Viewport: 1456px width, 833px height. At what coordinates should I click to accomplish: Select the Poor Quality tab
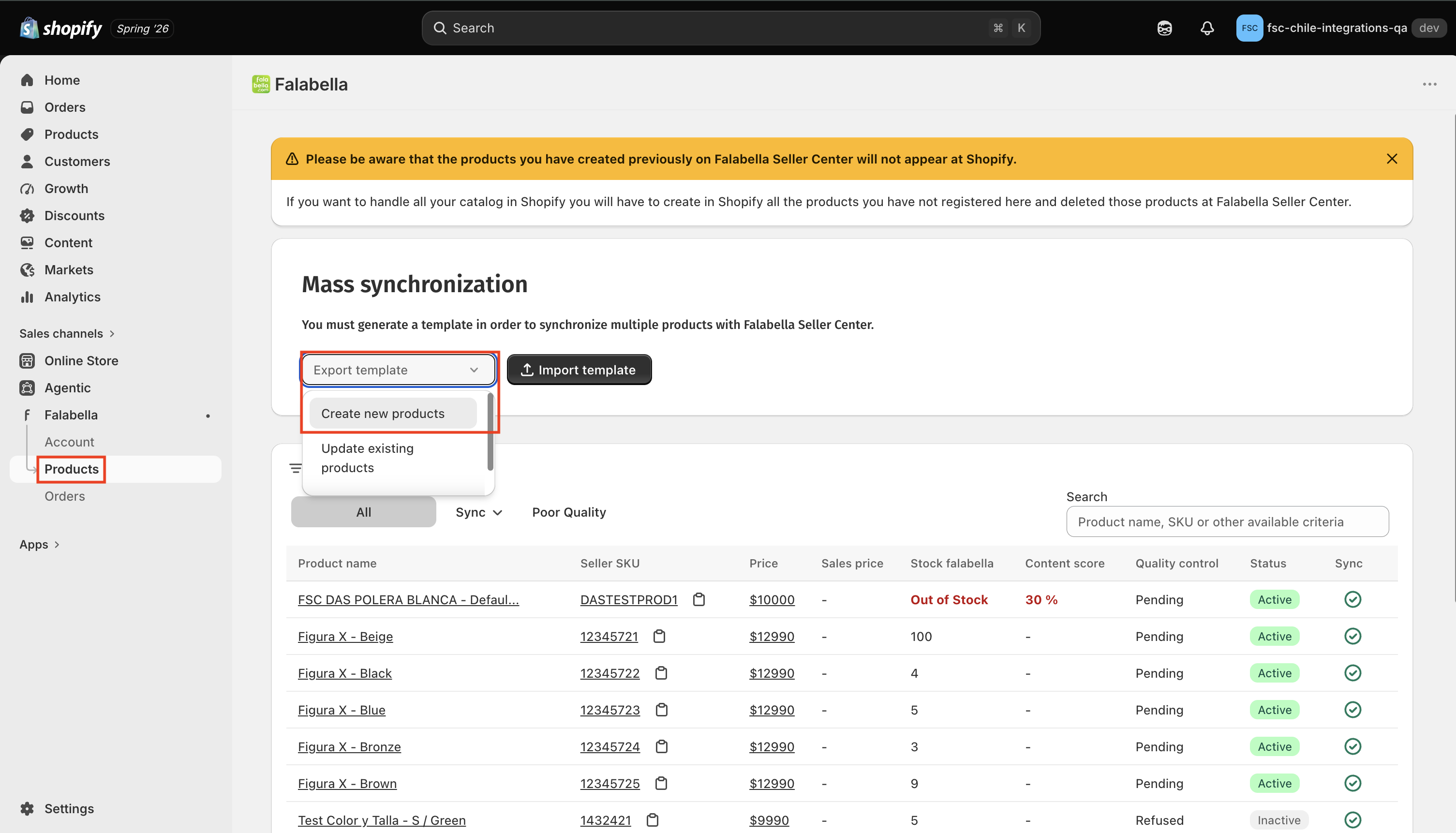pyautogui.click(x=569, y=512)
